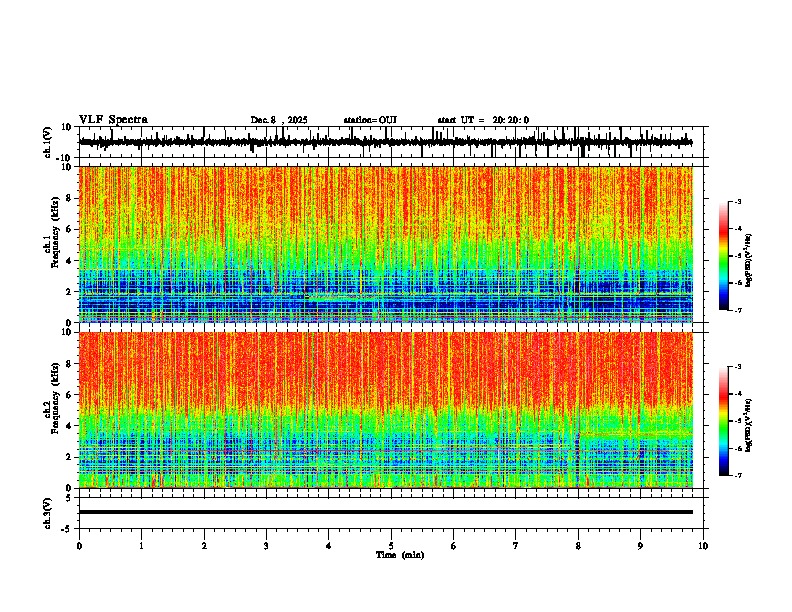
Task: Click time axis tick label '3'
Action: point(266,546)
